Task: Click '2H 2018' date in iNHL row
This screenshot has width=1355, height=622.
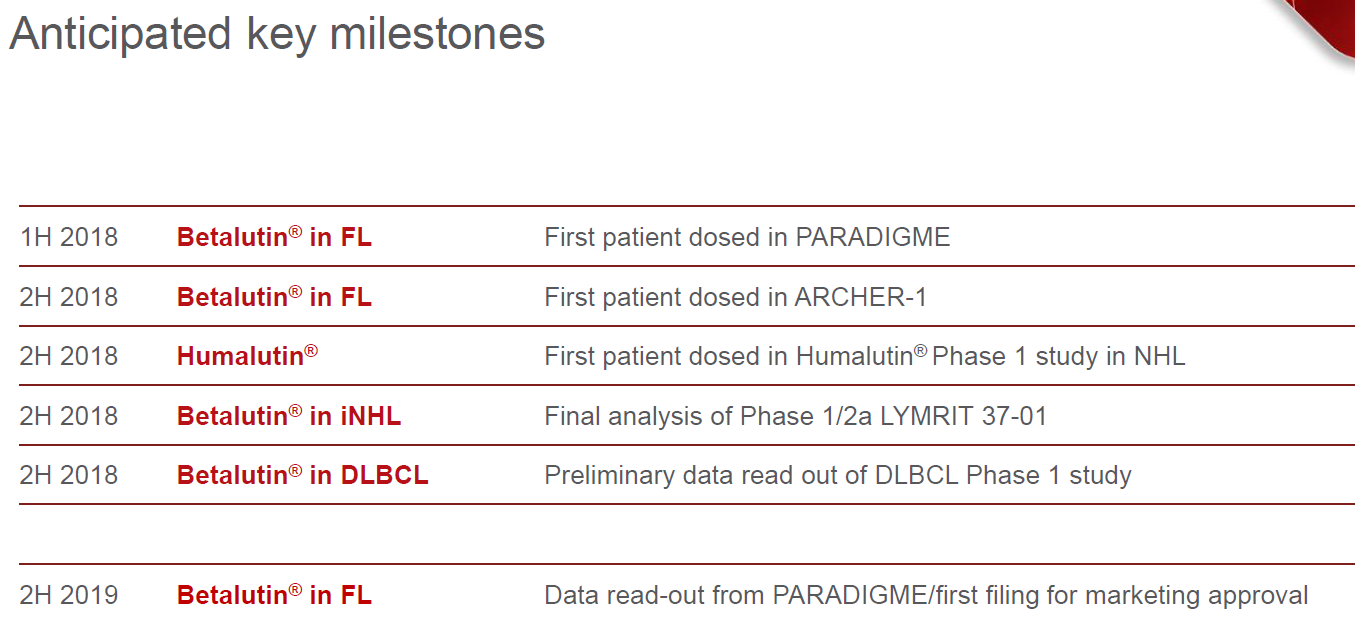Action: [x=69, y=416]
